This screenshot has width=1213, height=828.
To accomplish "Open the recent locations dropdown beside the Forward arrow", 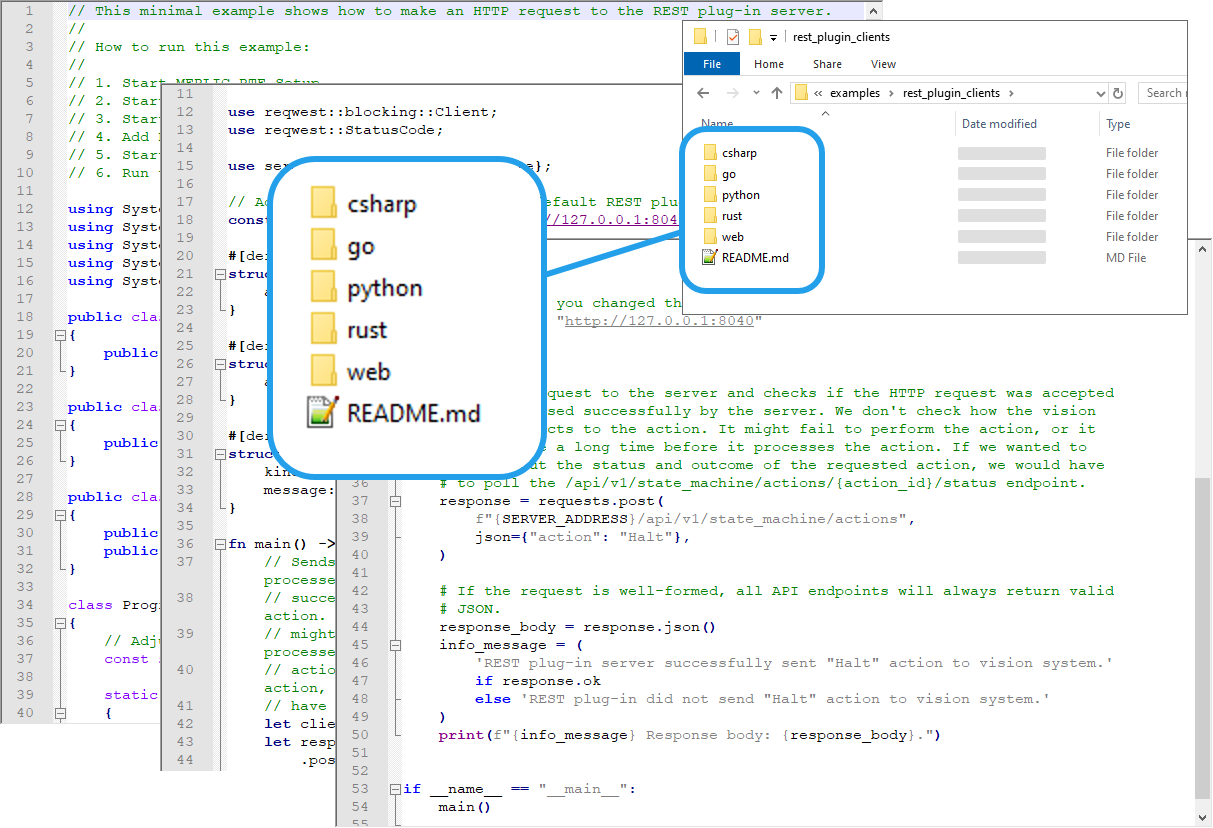I will tap(754, 93).
